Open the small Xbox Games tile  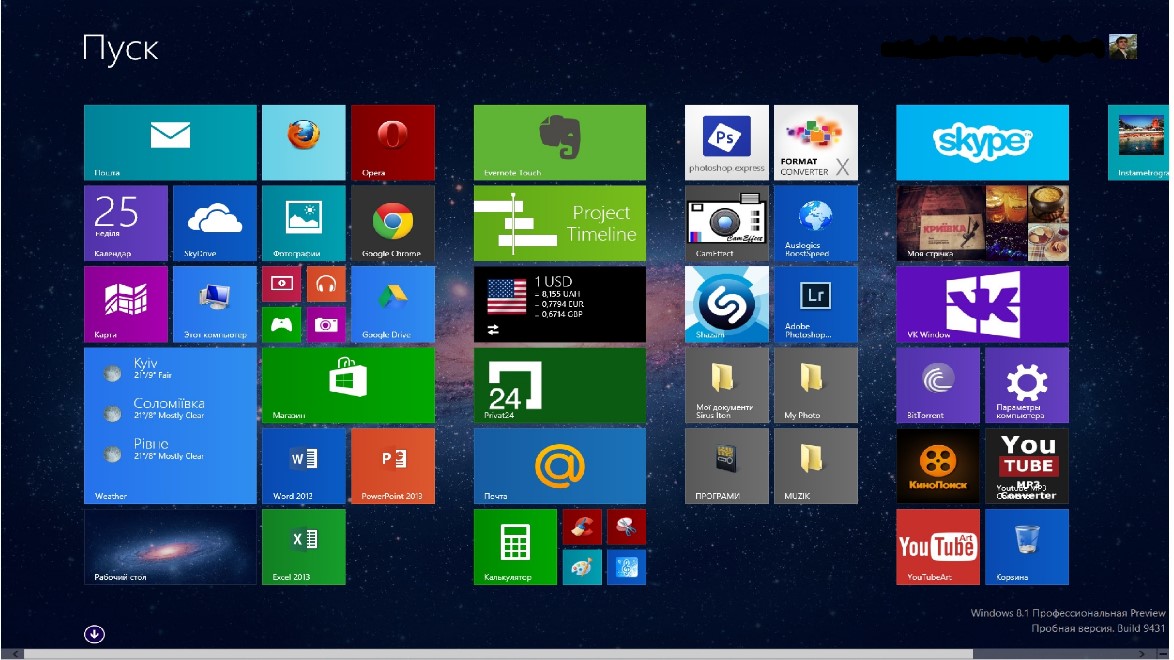(281, 324)
